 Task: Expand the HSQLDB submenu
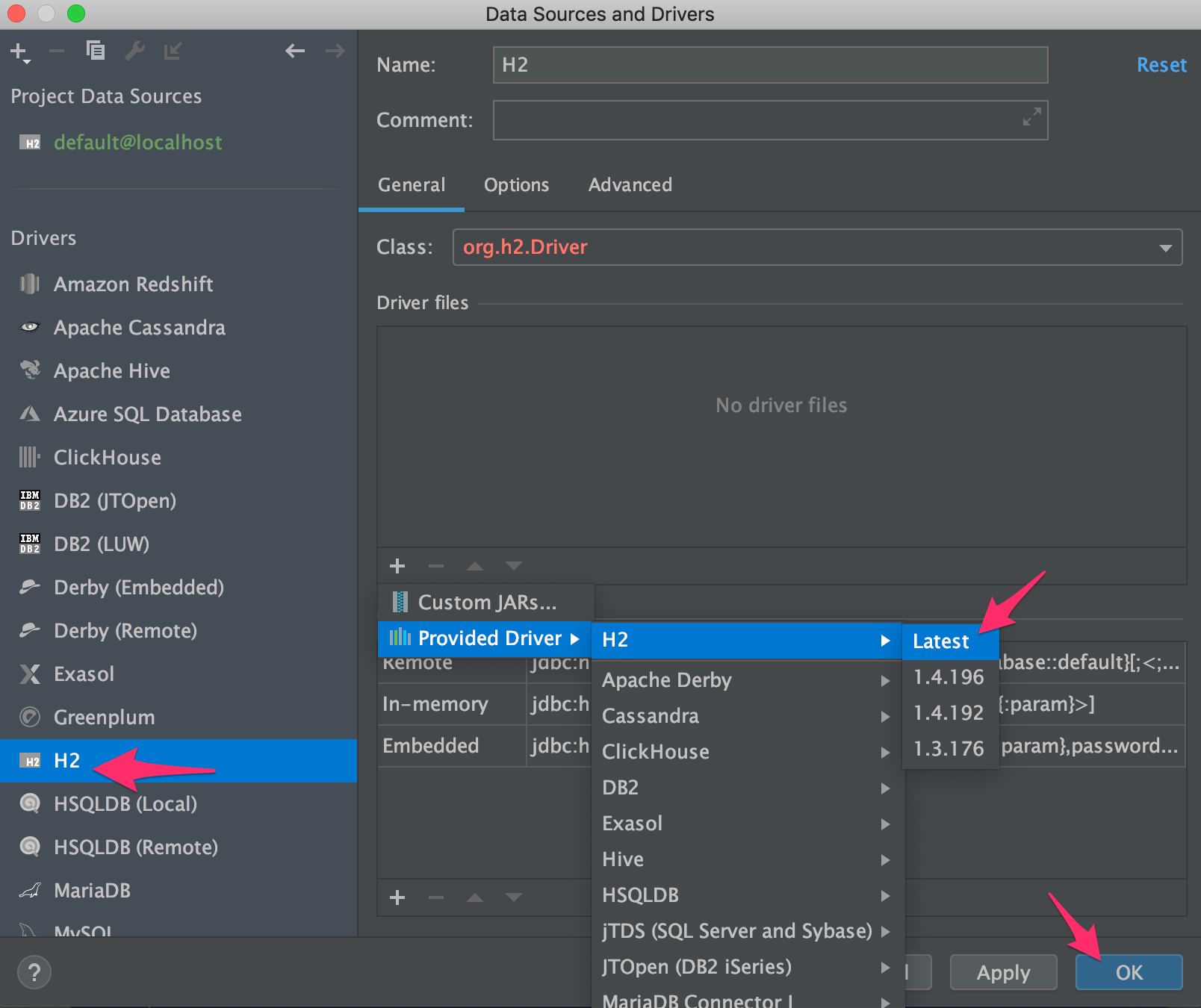tap(748, 895)
